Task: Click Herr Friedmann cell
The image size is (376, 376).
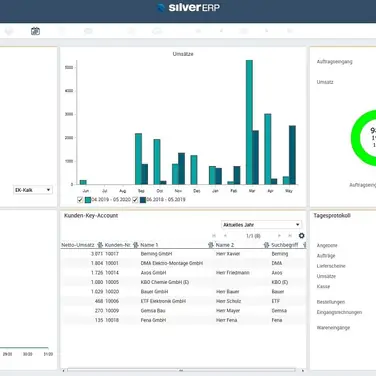Action: pyautogui.click(x=233, y=273)
